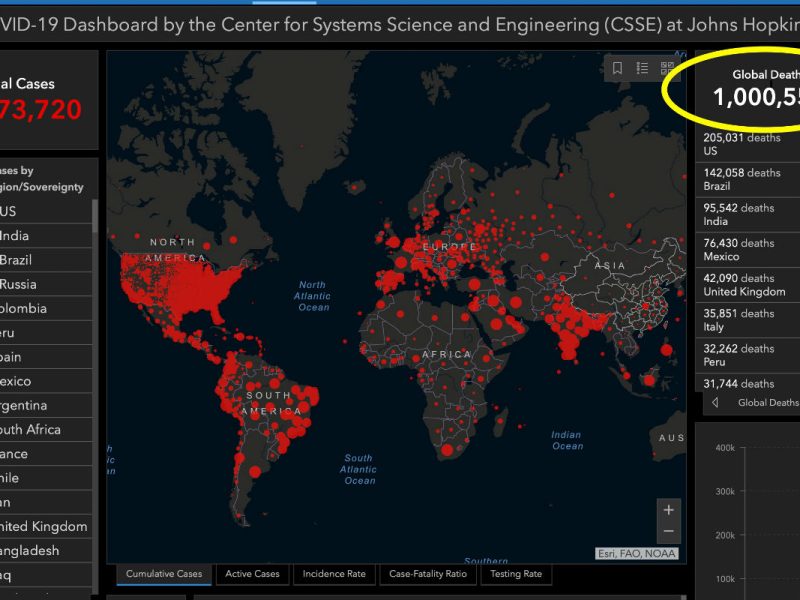Screen dimensions: 800x600
Task: Select US in the cases by country list
Action: [x=46, y=211]
